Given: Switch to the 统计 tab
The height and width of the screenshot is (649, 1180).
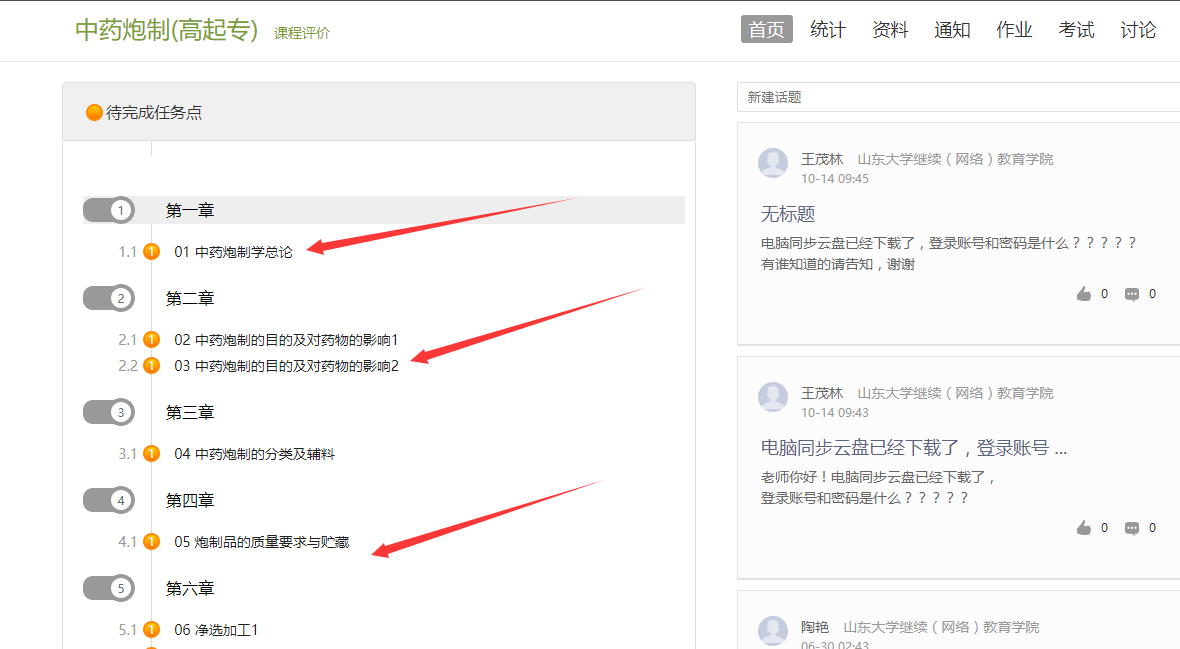Looking at the screenshot, I should coord(828,30).
